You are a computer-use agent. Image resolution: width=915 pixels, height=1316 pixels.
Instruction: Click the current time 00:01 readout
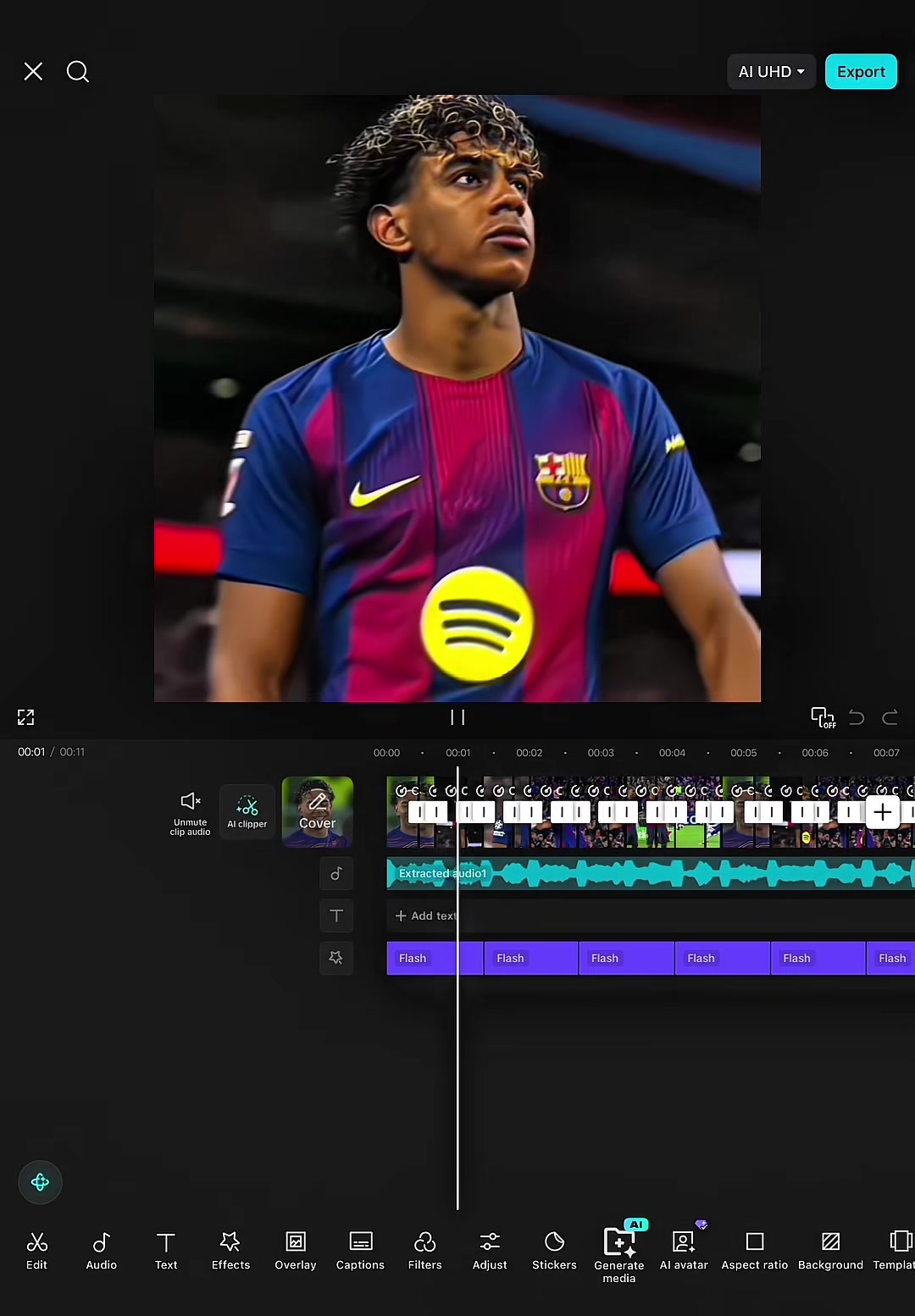pos(31,752)
